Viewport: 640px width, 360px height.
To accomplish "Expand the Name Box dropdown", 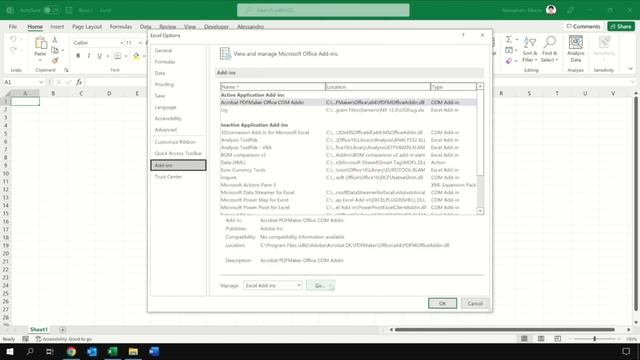I will pyautogui.click(x=41, y=82).
